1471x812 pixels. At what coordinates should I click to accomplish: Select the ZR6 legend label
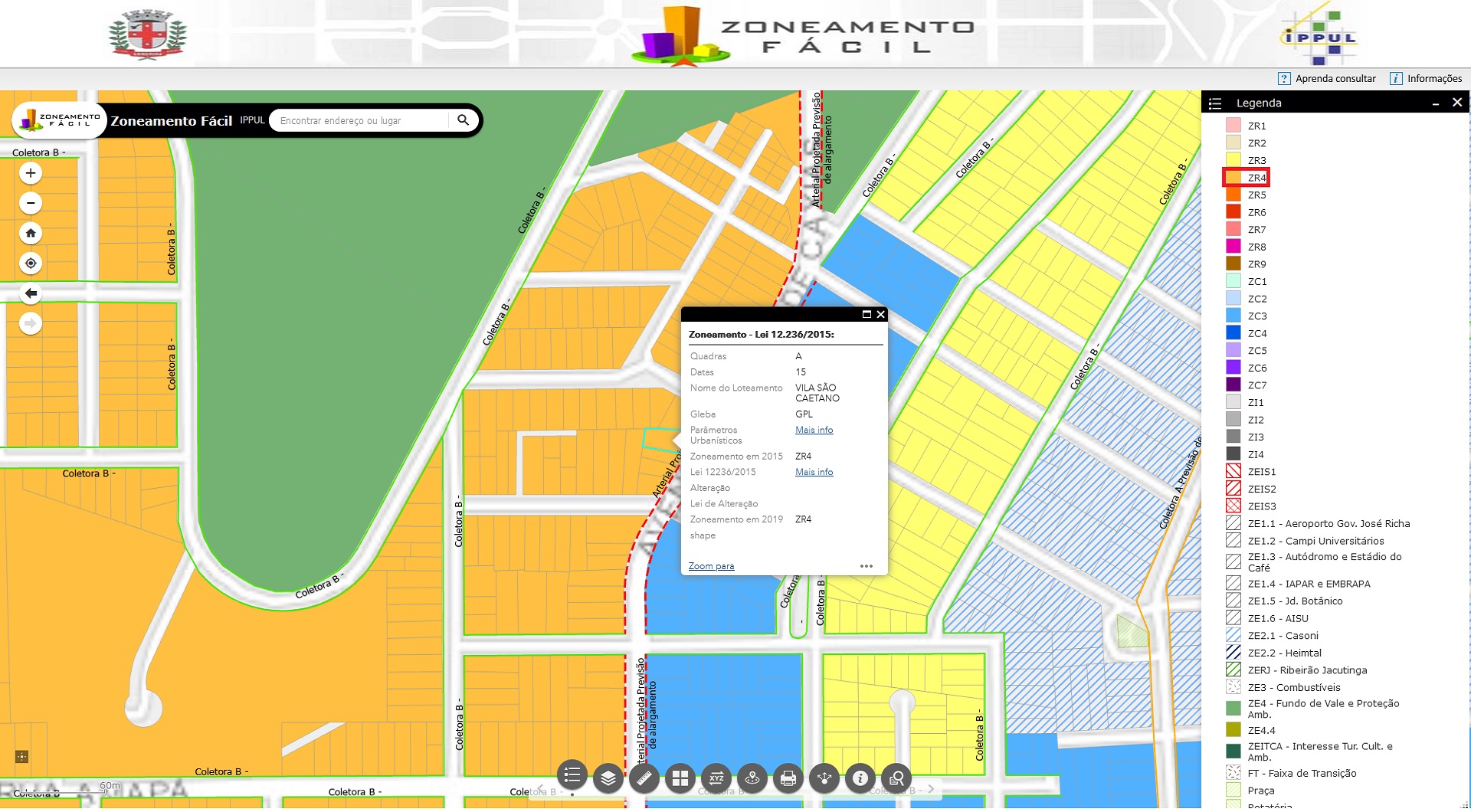(x=1256, y=212)
